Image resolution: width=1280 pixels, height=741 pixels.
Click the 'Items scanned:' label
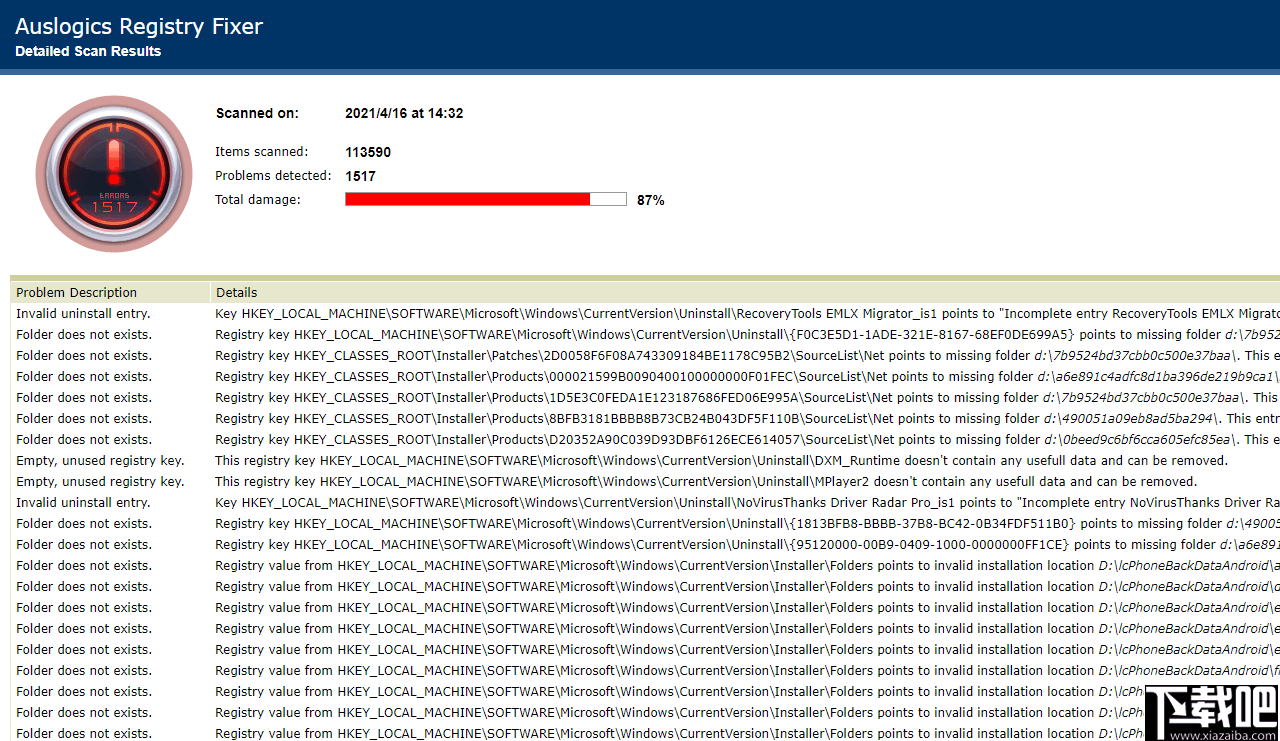point(261,152)
